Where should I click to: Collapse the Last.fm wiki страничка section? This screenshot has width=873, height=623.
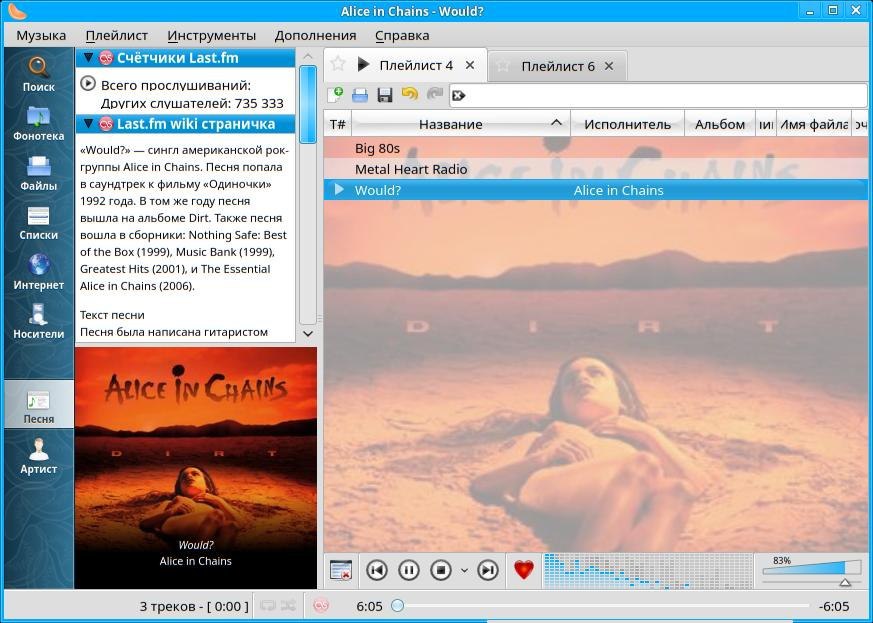tap(87, 123)
